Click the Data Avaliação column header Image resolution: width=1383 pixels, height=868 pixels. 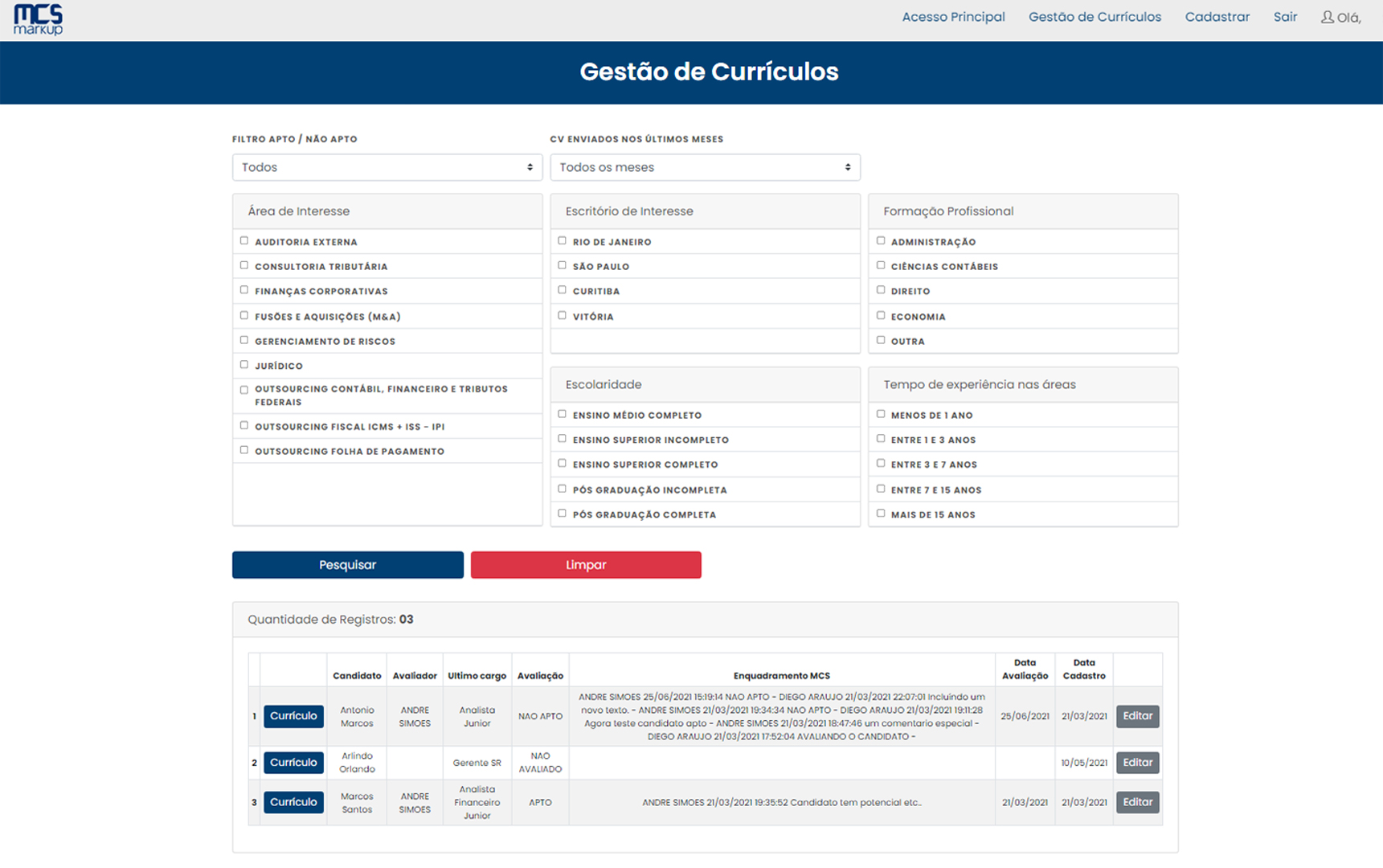[x=1025, y=669]
